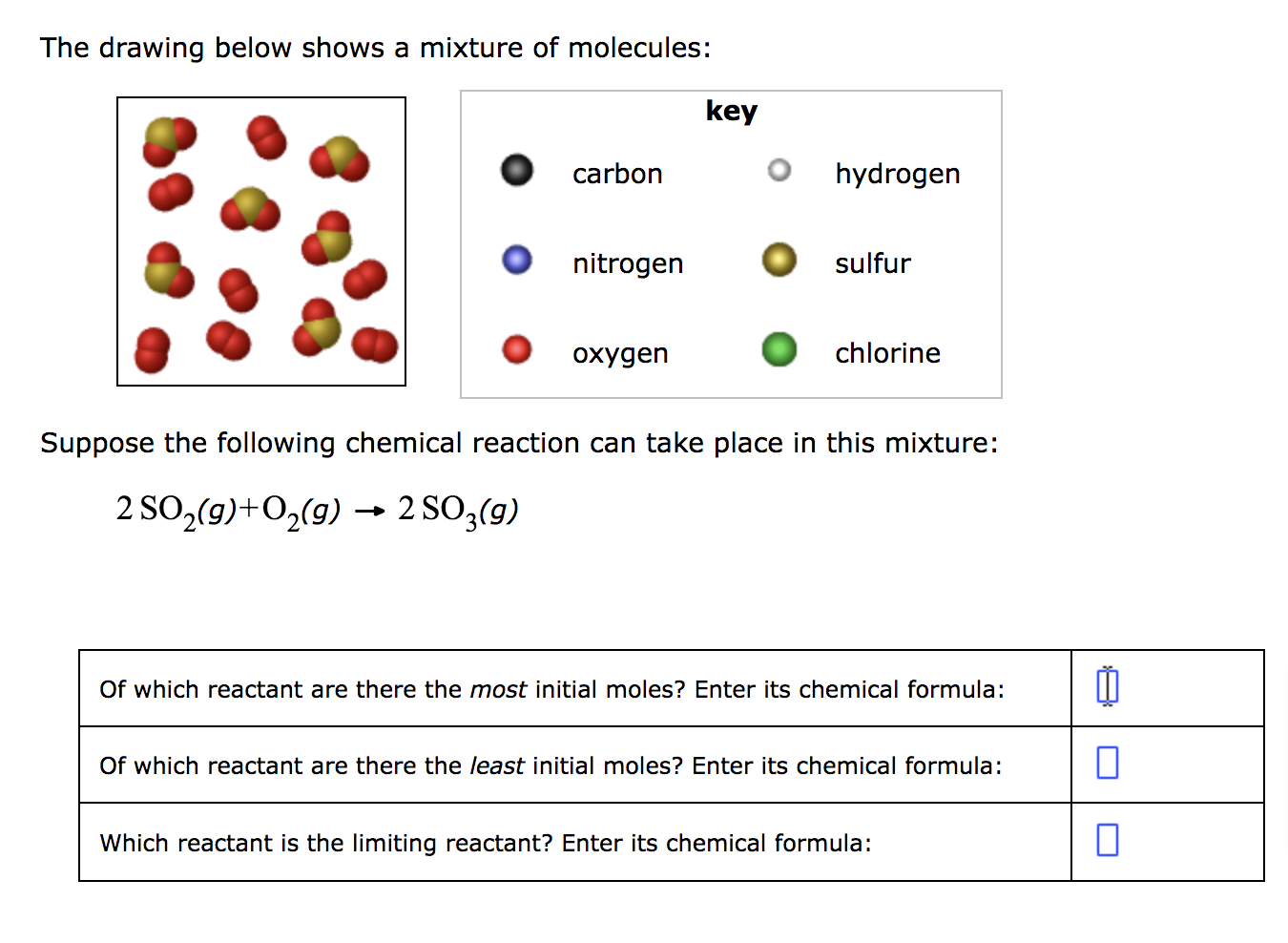
Task: Click the blue nitrogen atom symbol
Action: [x=515, y=259]
